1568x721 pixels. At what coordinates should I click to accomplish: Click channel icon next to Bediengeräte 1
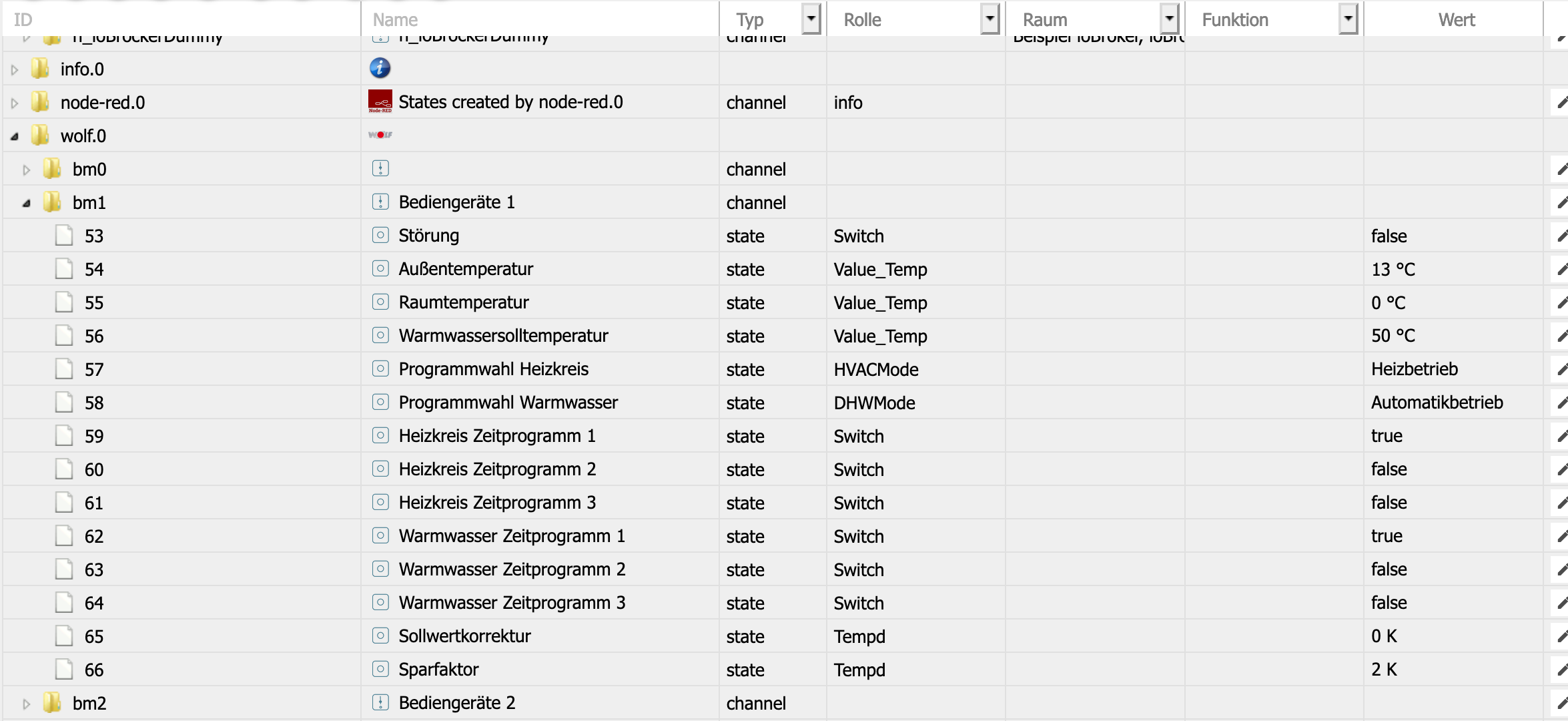[x=380, y=202]
